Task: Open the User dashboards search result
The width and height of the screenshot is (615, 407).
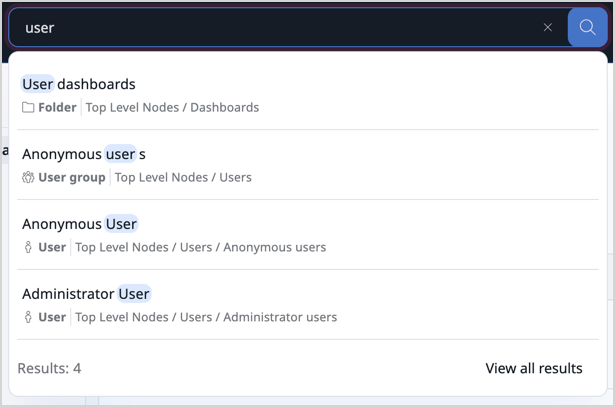Action: point(79,84)
